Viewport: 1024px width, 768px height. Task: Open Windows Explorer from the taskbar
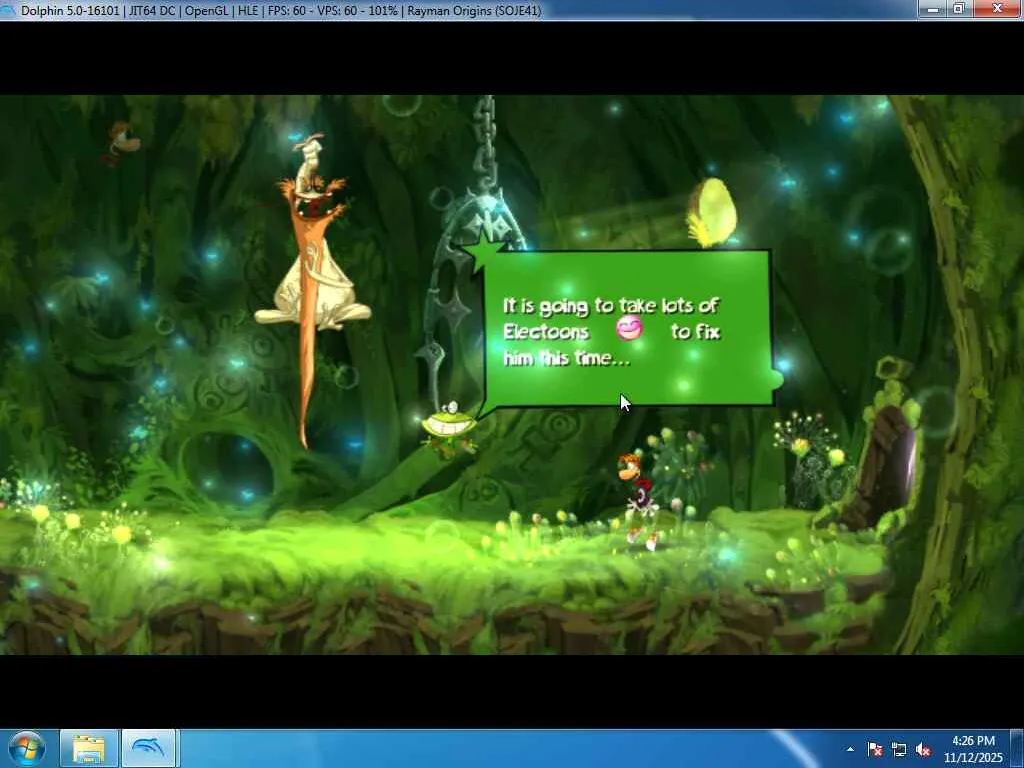point(89,749)
